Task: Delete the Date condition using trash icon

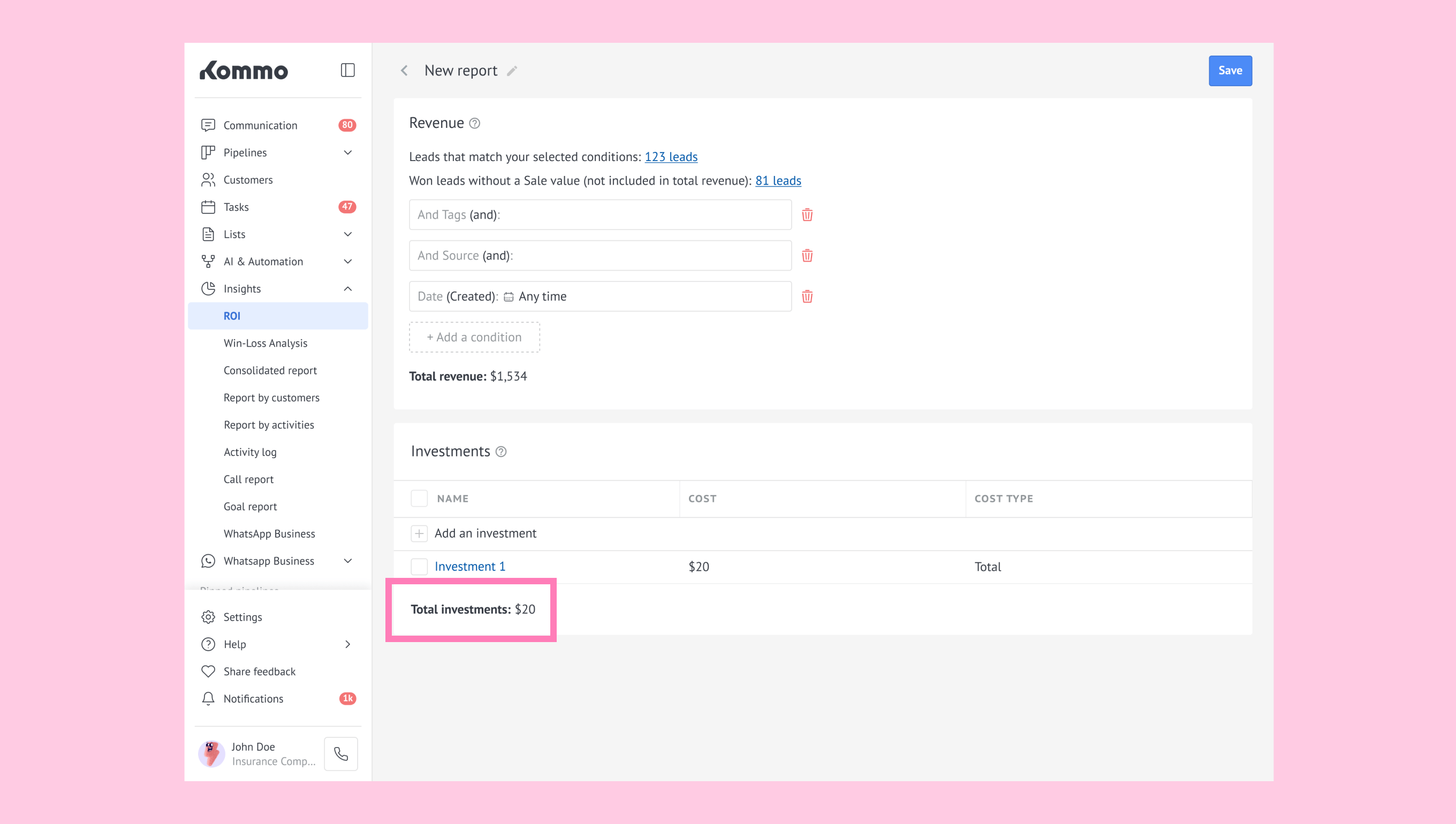Action: tap(807, 296)
